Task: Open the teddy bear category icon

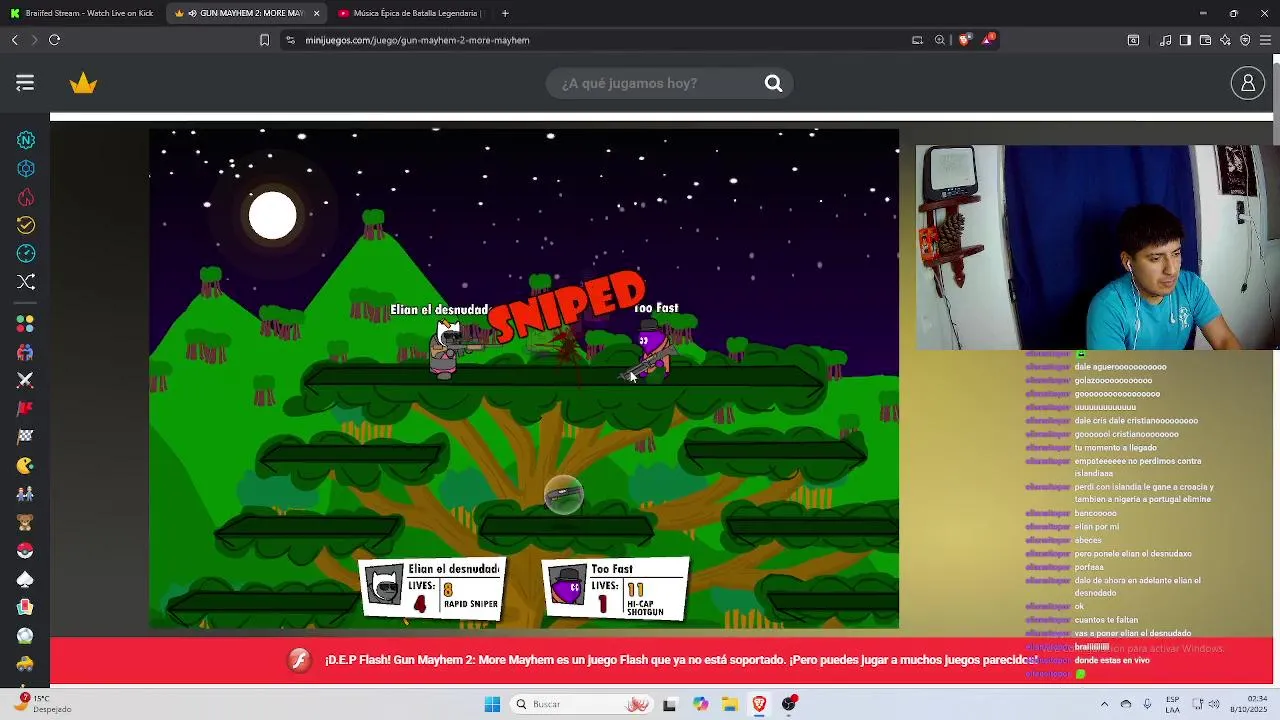Action: coord(25,522)
